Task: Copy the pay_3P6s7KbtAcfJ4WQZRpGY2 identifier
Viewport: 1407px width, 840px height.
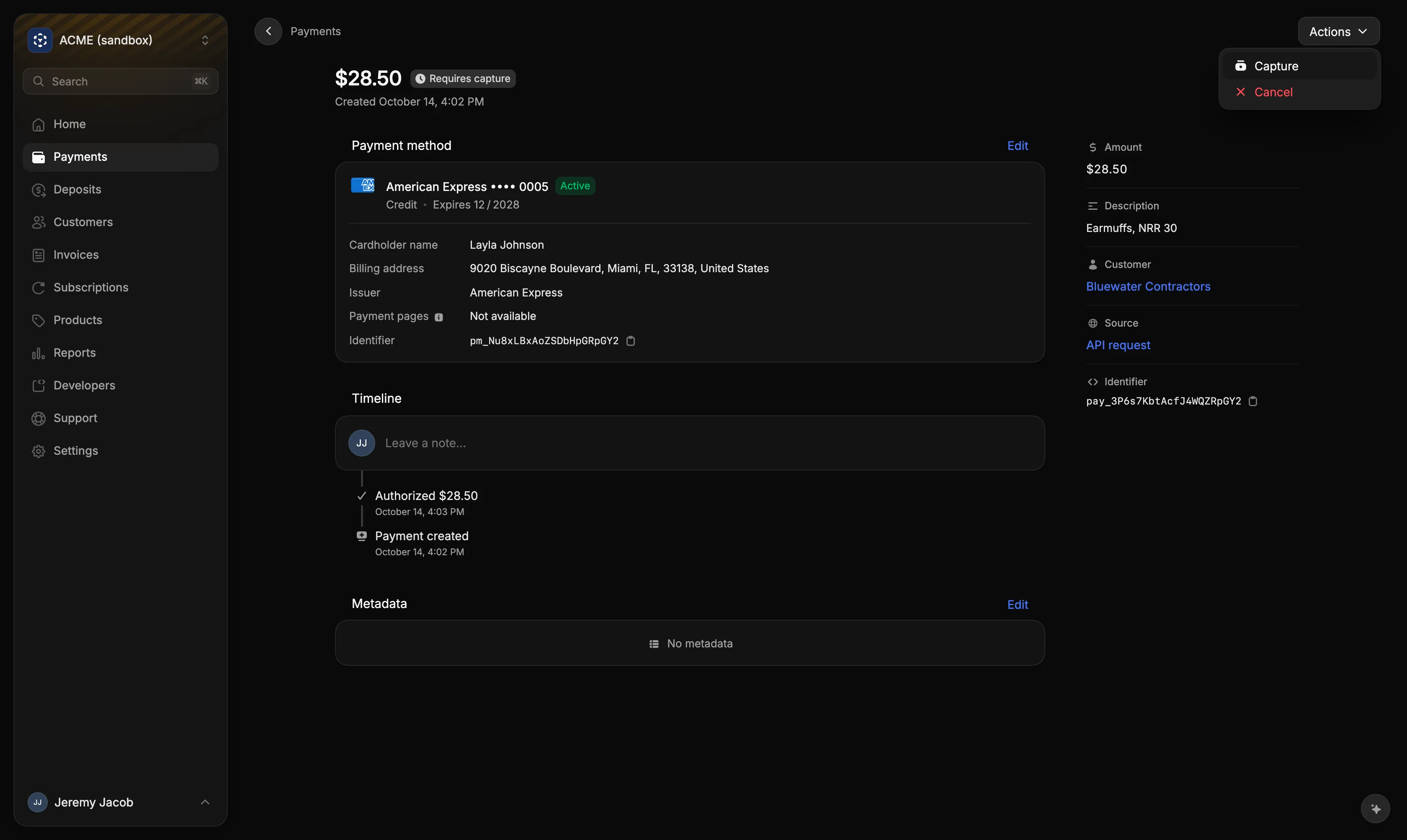Action: click(1253, 401)
